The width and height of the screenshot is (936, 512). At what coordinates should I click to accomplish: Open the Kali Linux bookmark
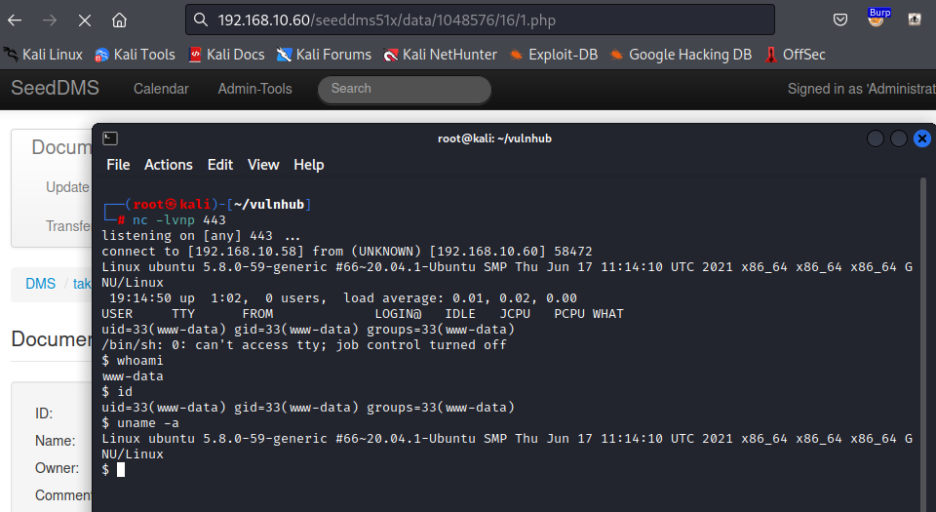(x=44, y=55)
